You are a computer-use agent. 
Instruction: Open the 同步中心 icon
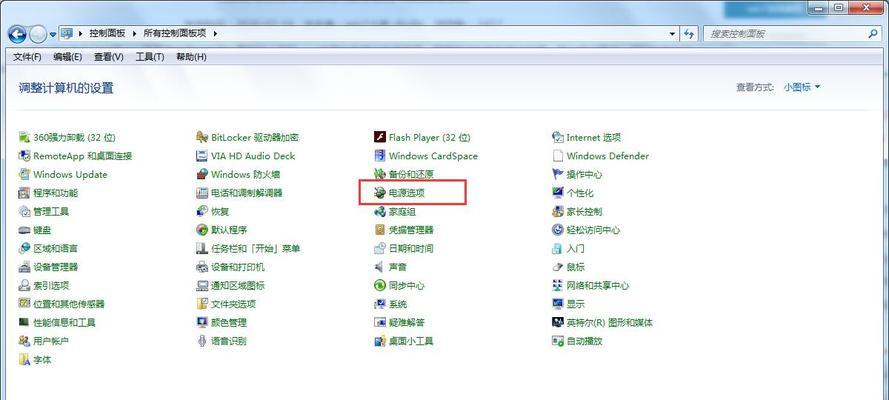(380, 286)
